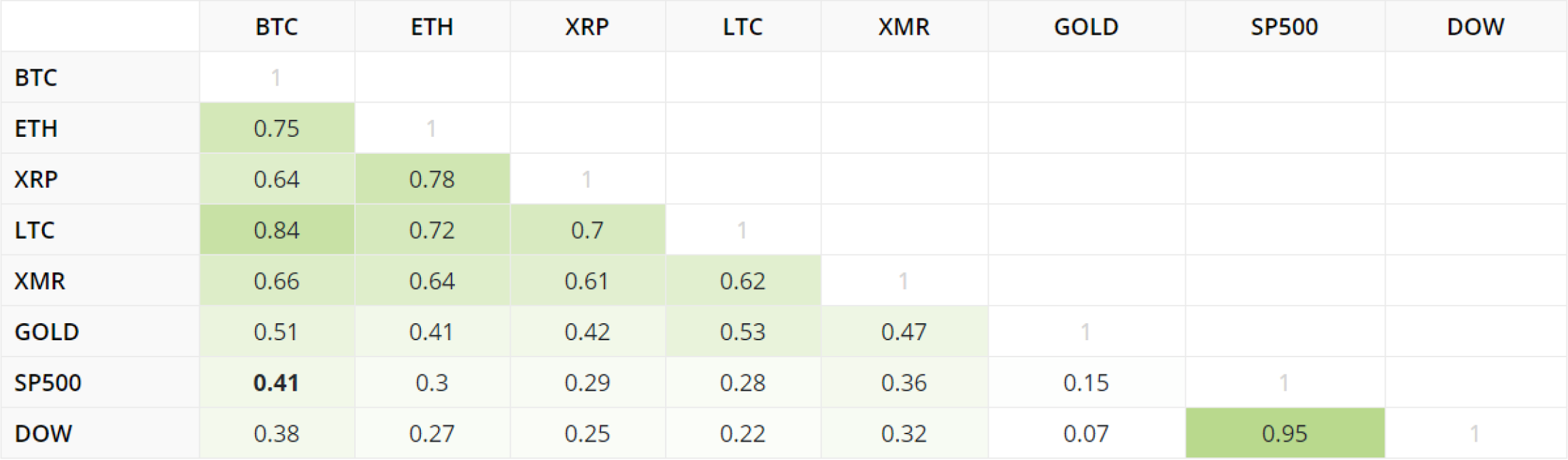This screenshot has width=1568, height=460.
Task: Click the dark green 0.95 correlation cell
Action: (1284, 433)
